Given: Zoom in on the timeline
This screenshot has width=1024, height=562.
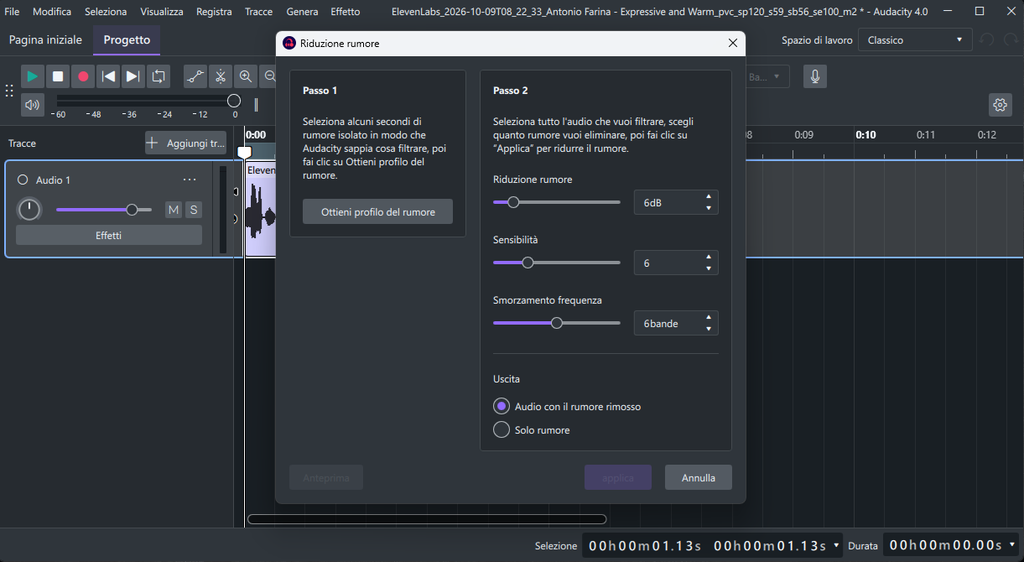Looking at the screenshot, I should pyautogui.click(x=246, y=76).
